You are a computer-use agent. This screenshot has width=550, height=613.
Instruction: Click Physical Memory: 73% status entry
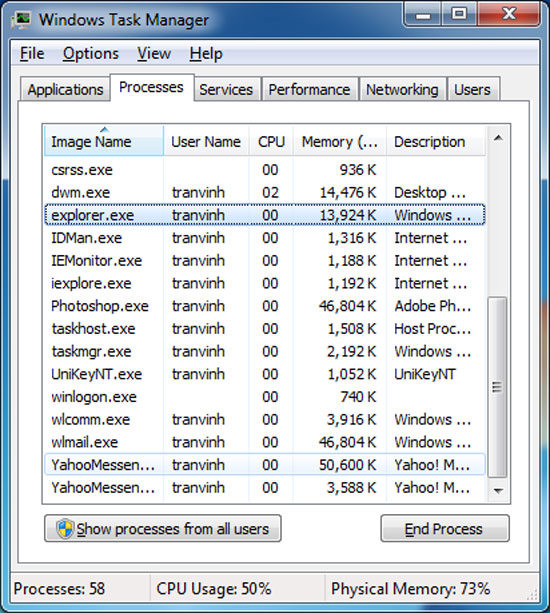(410, 588)
